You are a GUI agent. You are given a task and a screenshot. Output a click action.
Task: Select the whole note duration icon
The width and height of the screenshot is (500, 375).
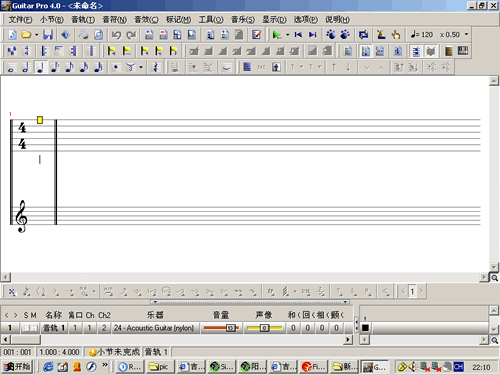click(11, 67)
